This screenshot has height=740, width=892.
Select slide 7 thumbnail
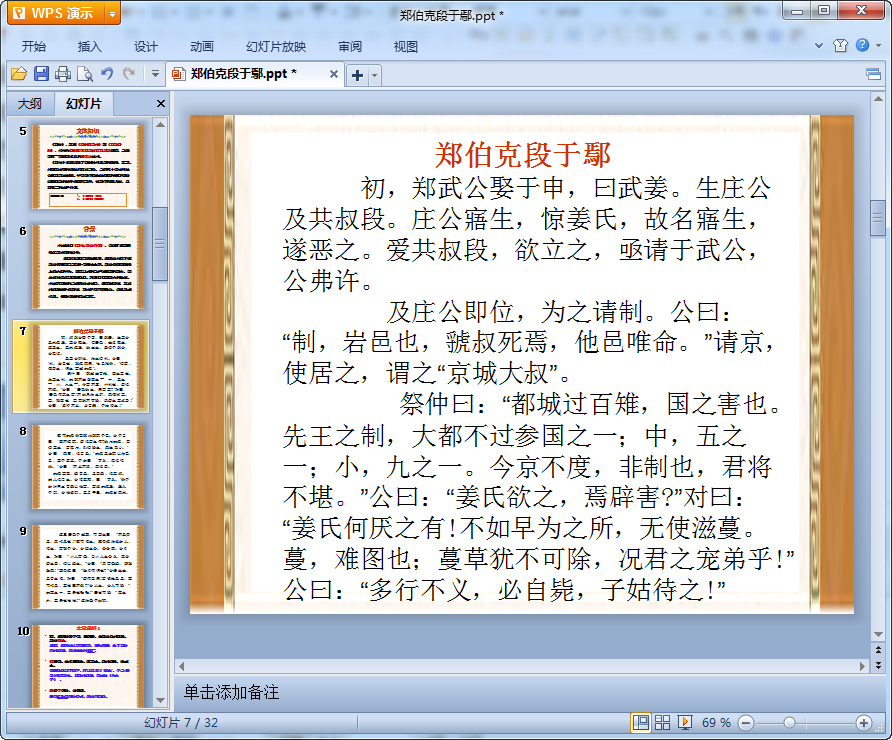88,366
